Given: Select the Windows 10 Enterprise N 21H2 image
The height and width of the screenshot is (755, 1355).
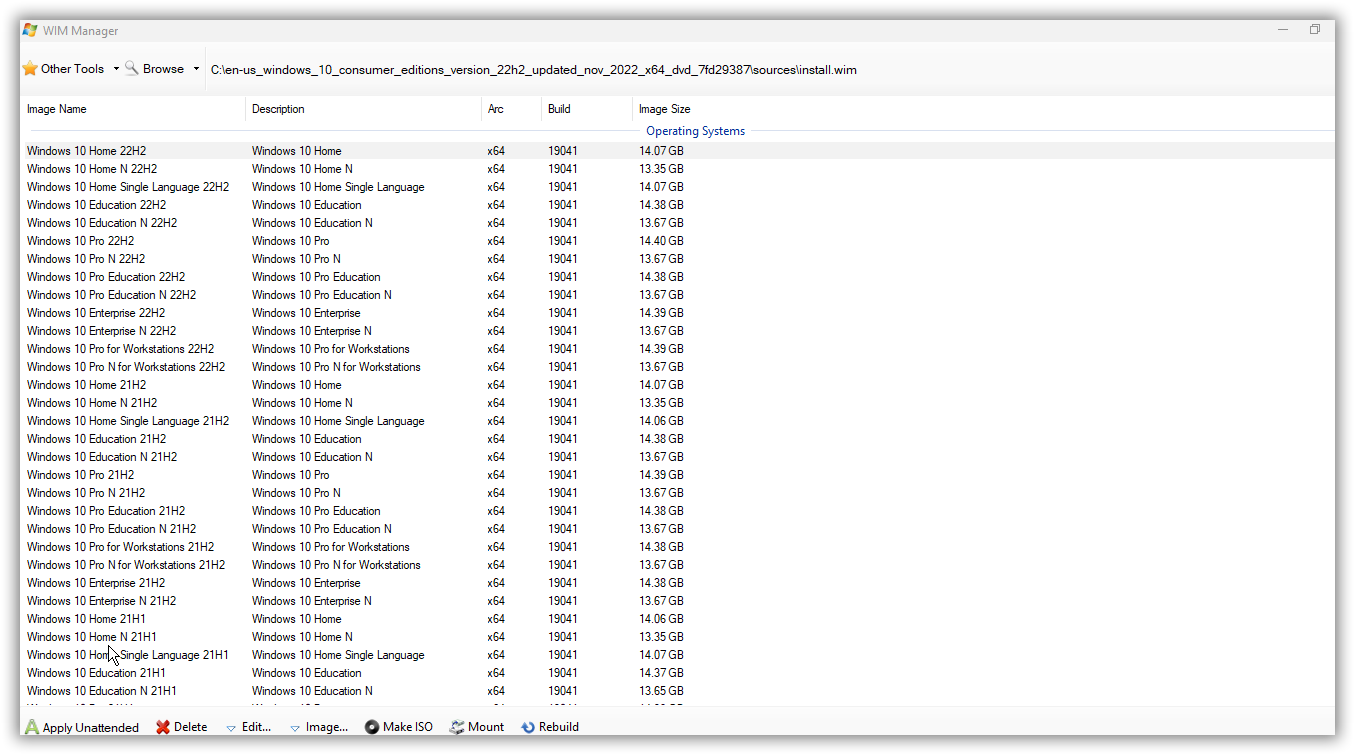Looking at the screenshot, I should [x=101, y=601].
